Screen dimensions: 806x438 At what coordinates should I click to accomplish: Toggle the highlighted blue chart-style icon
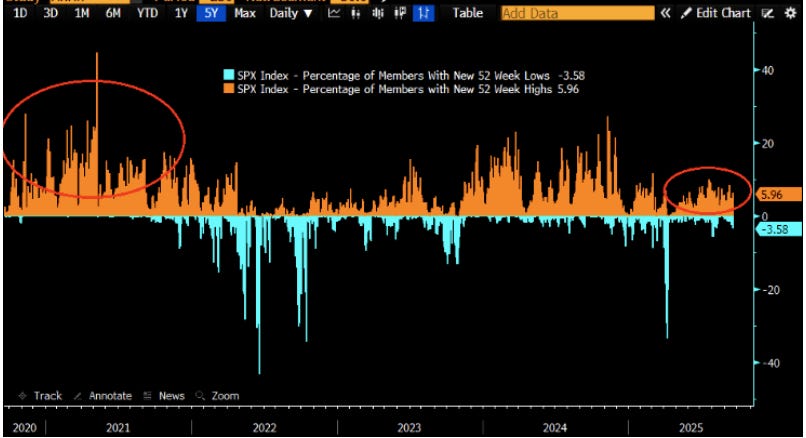423,13
